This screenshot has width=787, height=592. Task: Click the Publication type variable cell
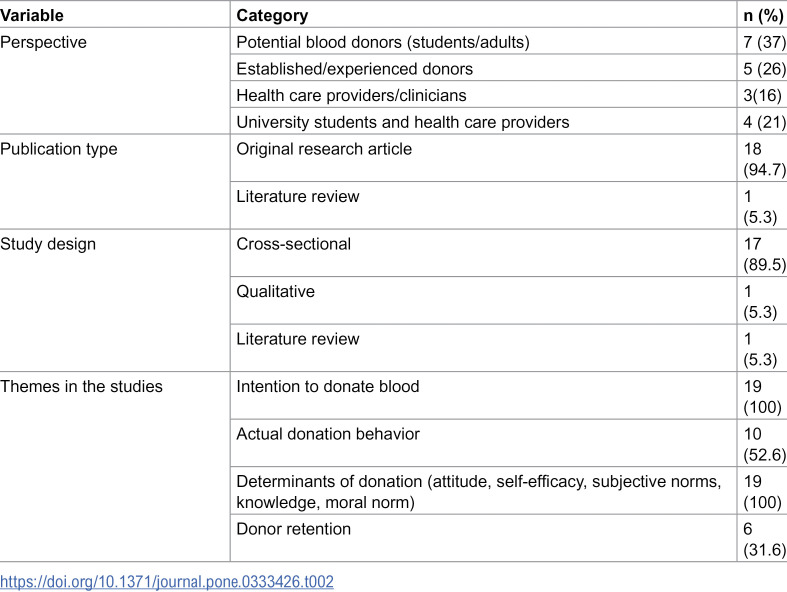click(x=59, y=149)
